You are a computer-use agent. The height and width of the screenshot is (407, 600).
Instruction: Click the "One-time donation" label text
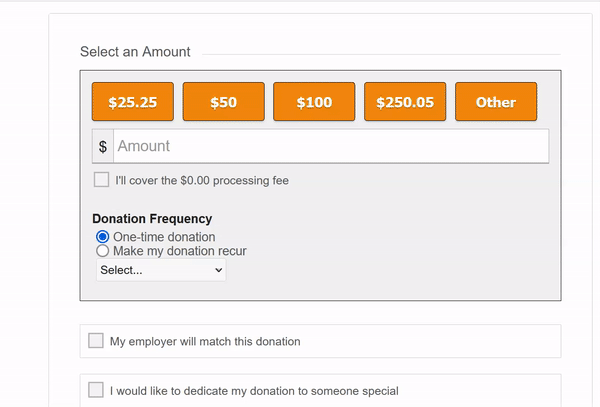(x=164, y=237)
